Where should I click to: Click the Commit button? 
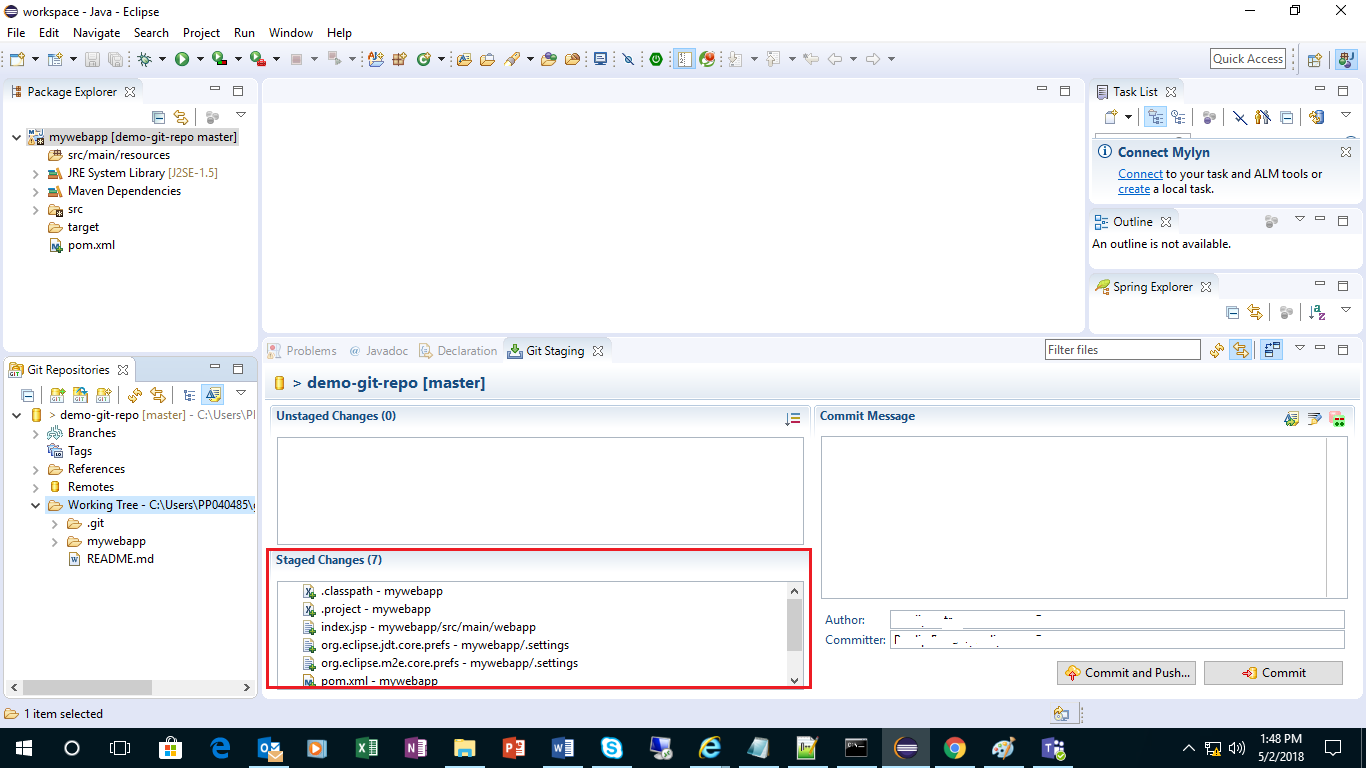tap(1274, 673)
